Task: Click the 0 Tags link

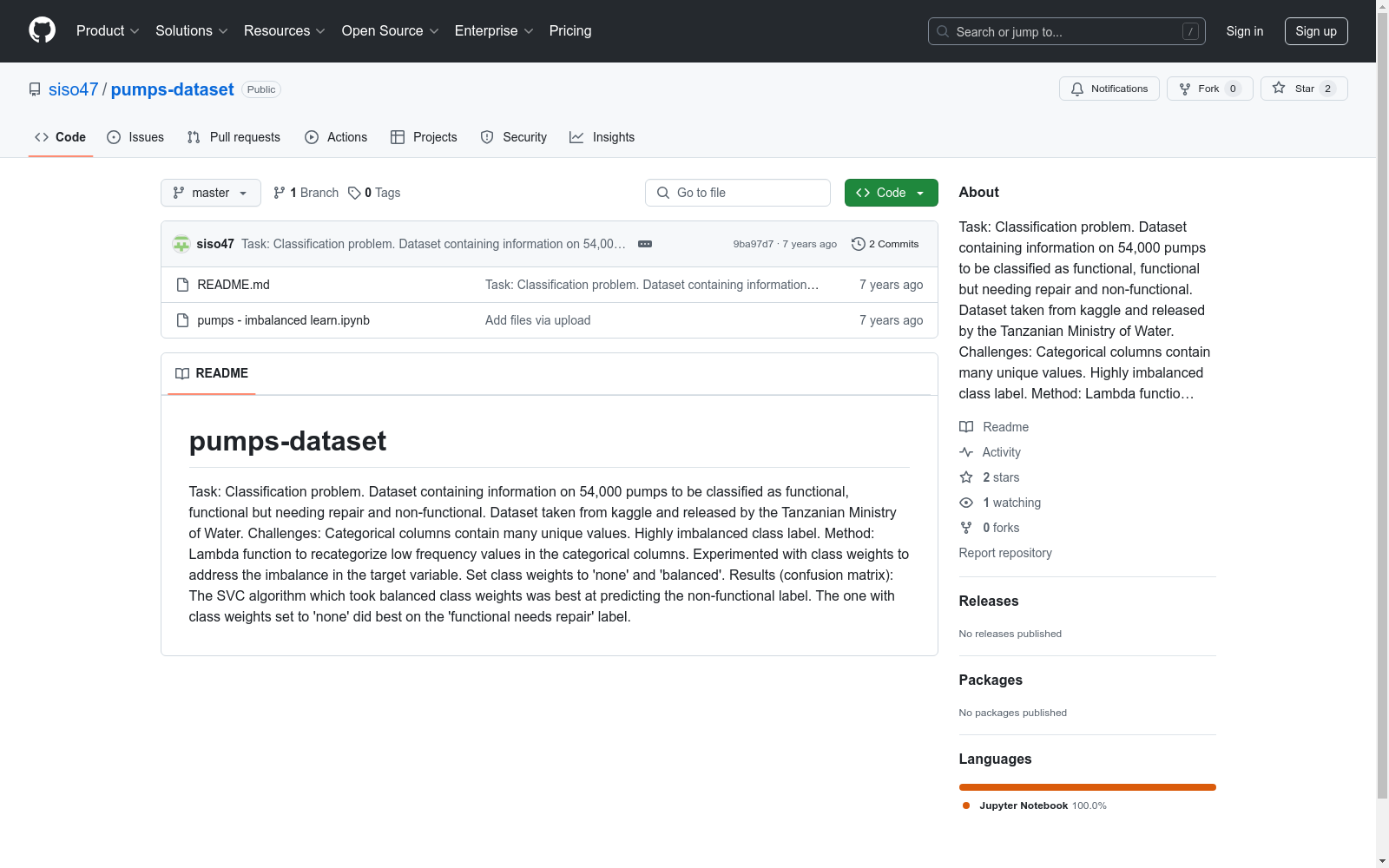Action: (x=374, y=193)
